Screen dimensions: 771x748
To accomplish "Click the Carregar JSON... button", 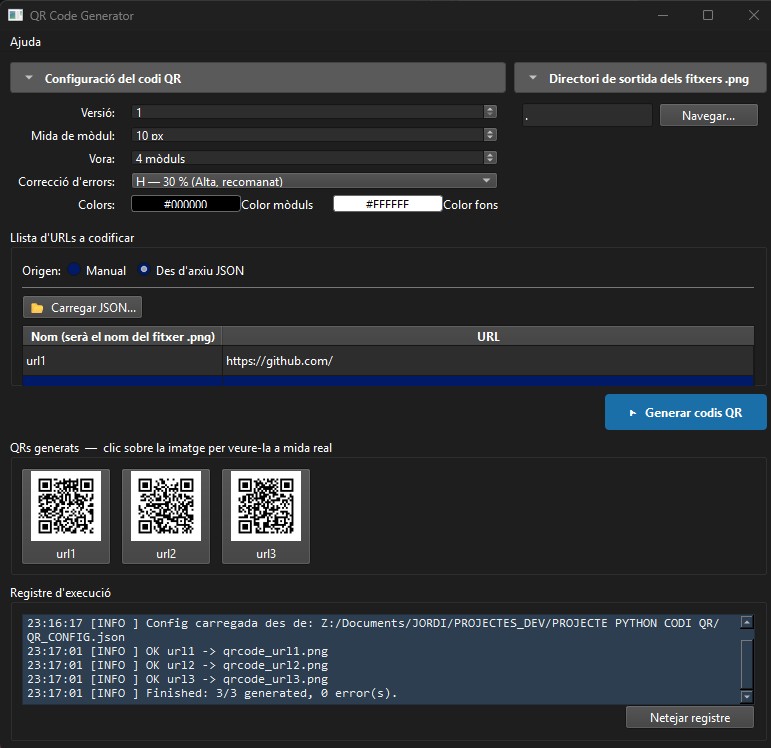I will pos(83,307).
